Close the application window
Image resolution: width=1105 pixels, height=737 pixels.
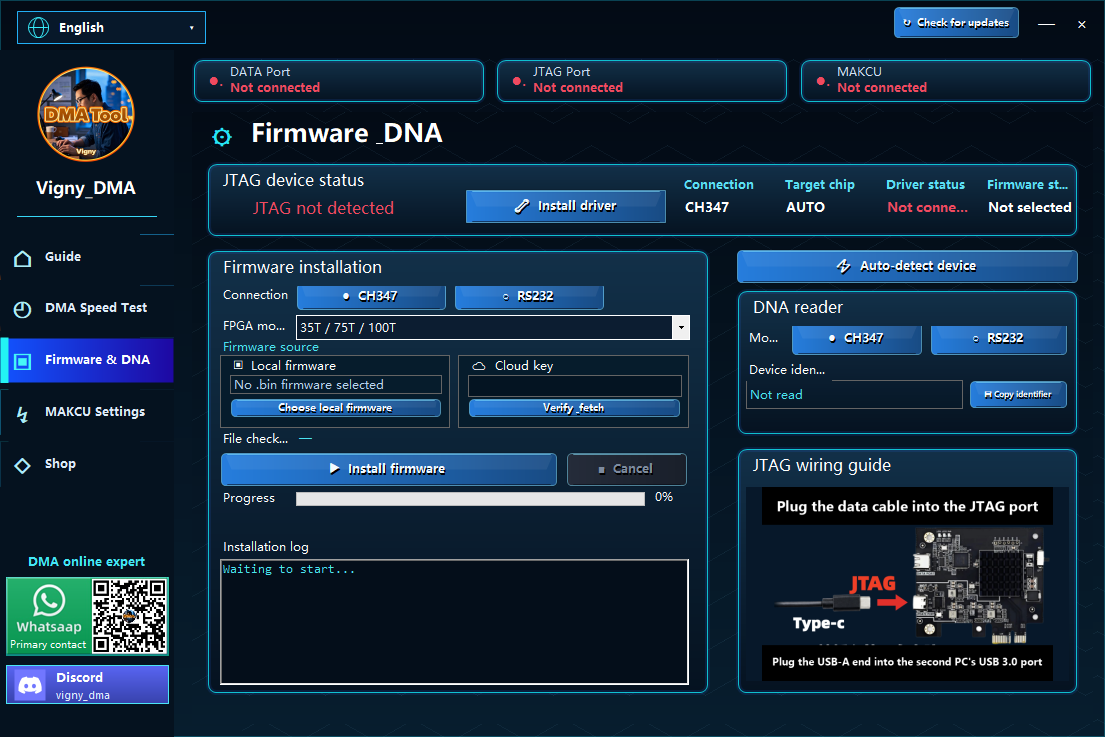click(x=1082, y=24)
